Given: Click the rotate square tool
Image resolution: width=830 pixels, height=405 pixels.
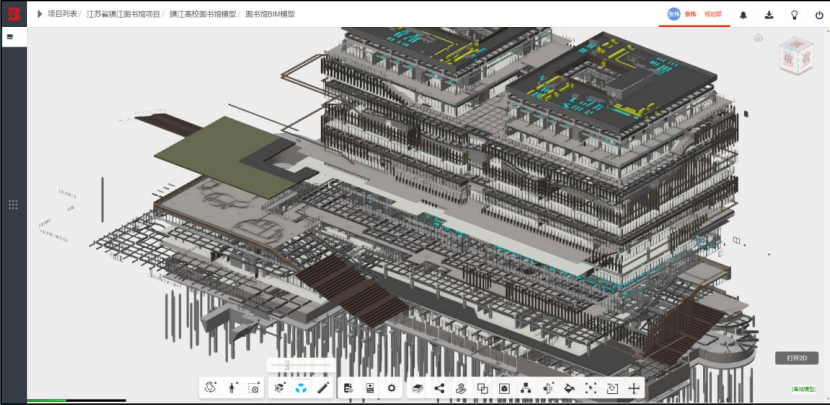Looking at the screenshot, I should pyautogui.click(x=612, y=388).
